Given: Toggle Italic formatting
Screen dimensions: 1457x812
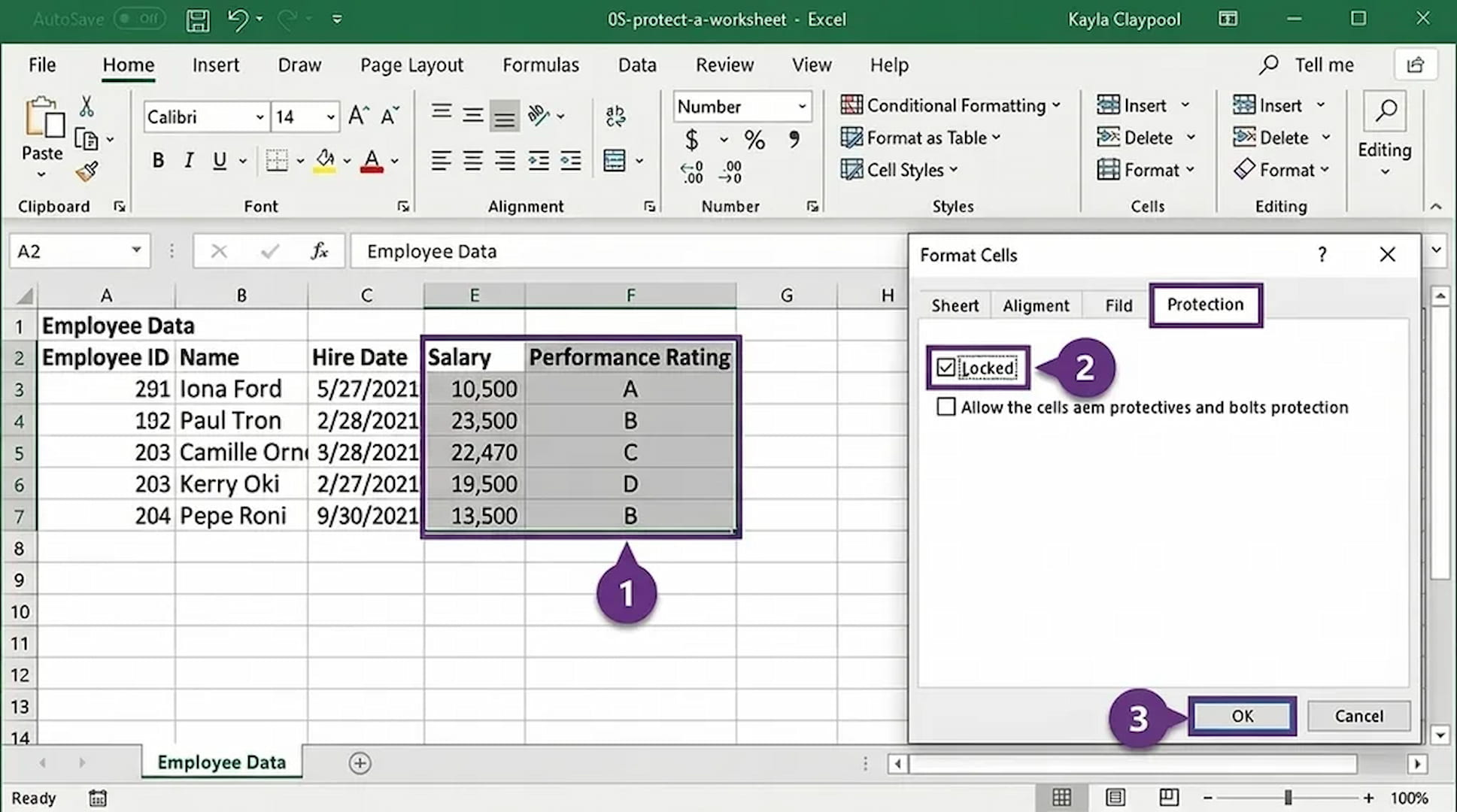Looking at the screenshot, I should pos(189,160).
